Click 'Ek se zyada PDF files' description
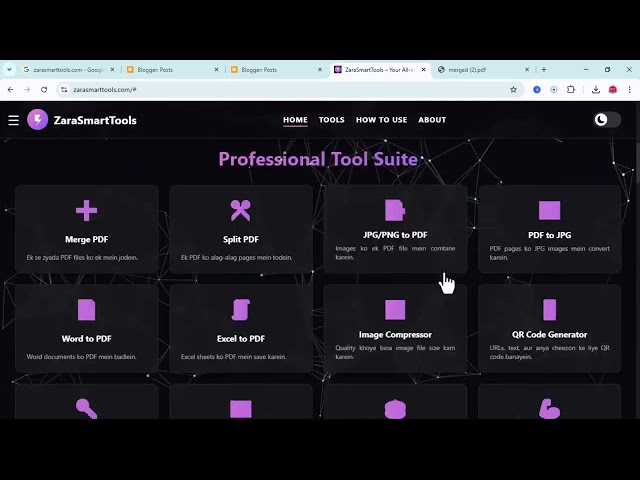The height and width of the screenshot is (480, 640). [82, 258]
